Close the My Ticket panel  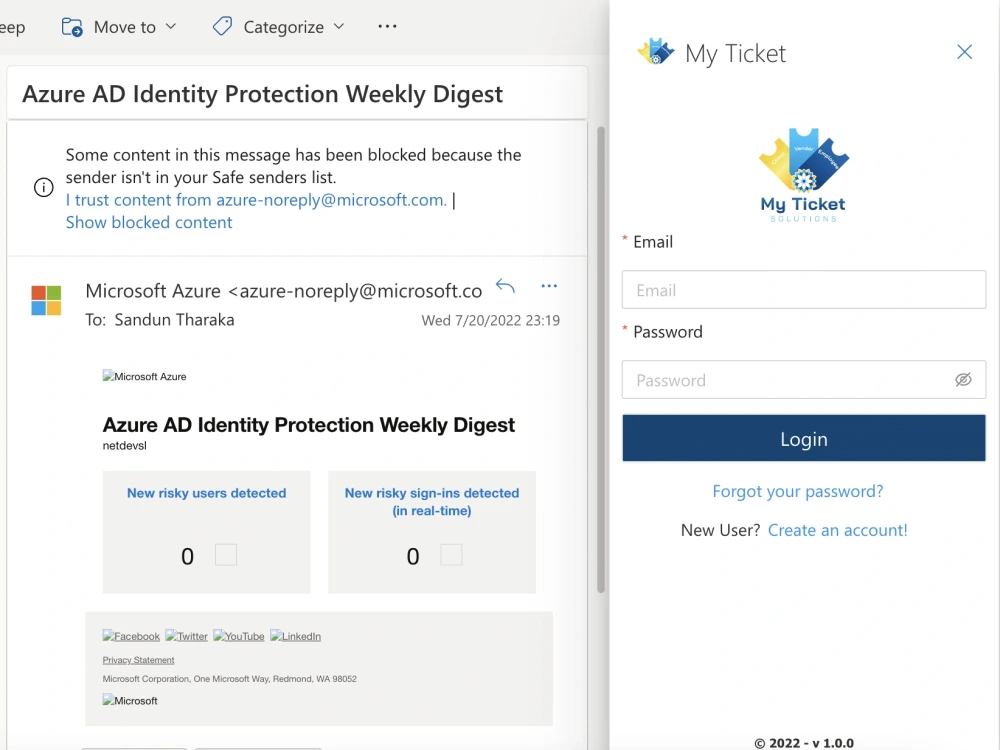[964, 51]
